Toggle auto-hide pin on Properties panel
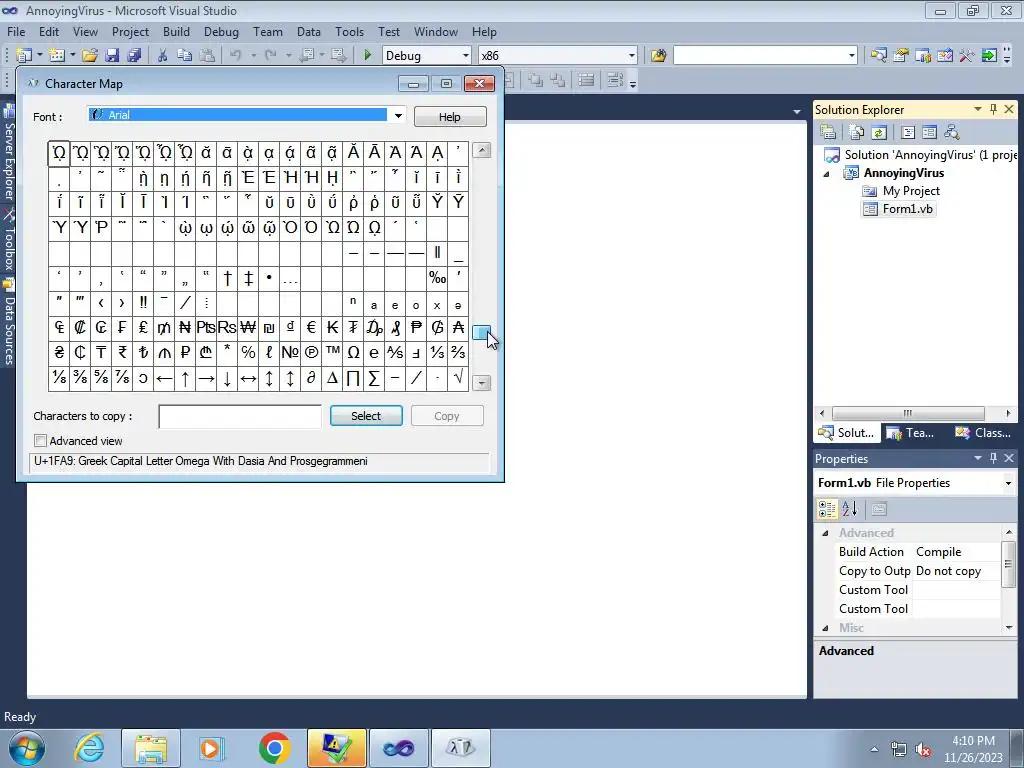The height and width of the screenshot is (768, 1024). 993,458
